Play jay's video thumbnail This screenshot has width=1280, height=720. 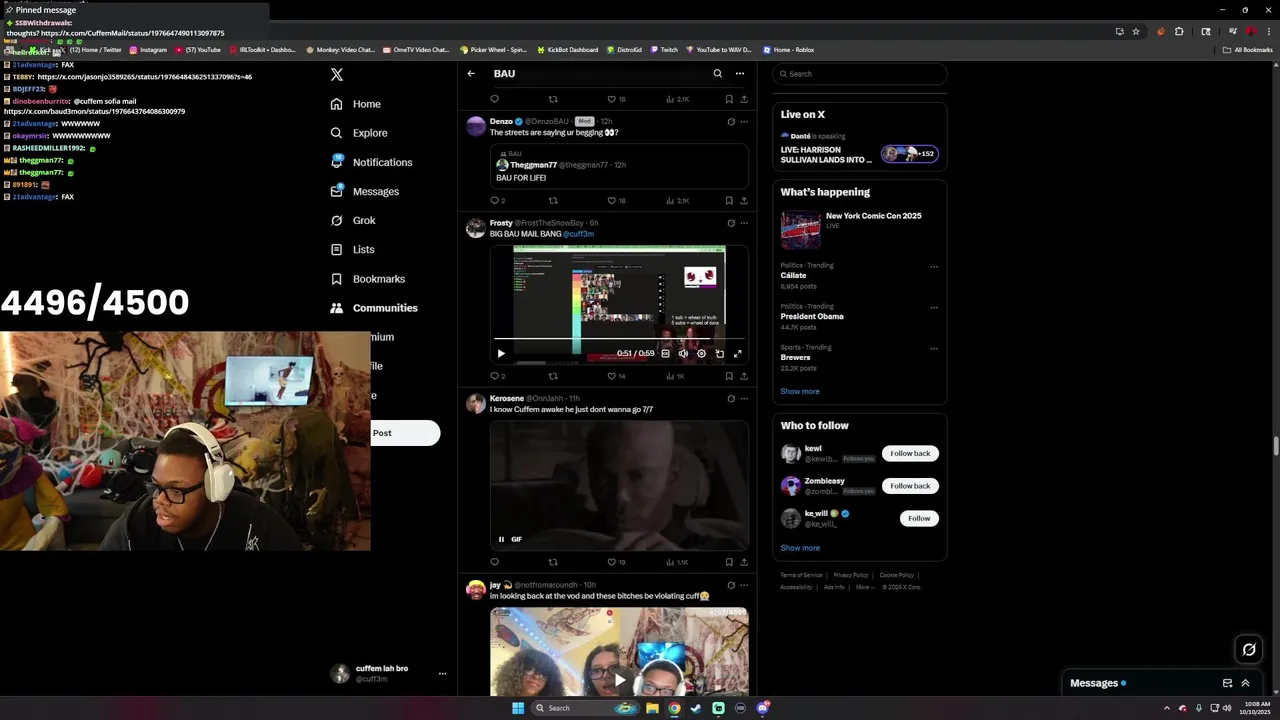[619, 681]
